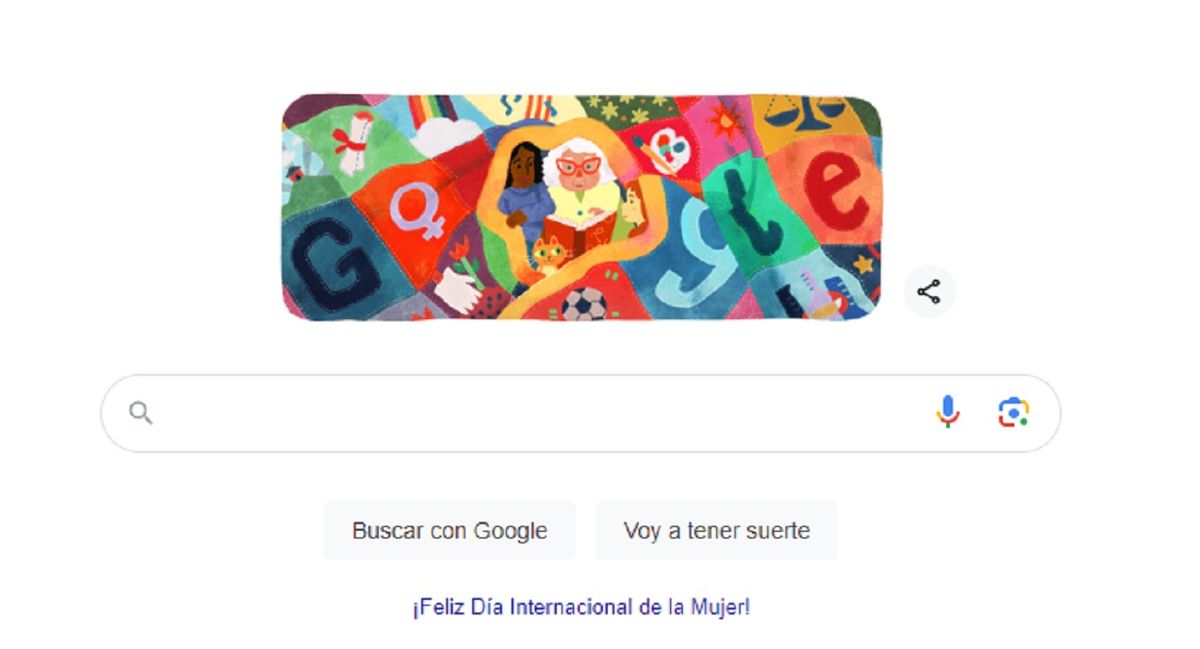
Task: Click the Buscar con Google button
Action: coord(449,530)
